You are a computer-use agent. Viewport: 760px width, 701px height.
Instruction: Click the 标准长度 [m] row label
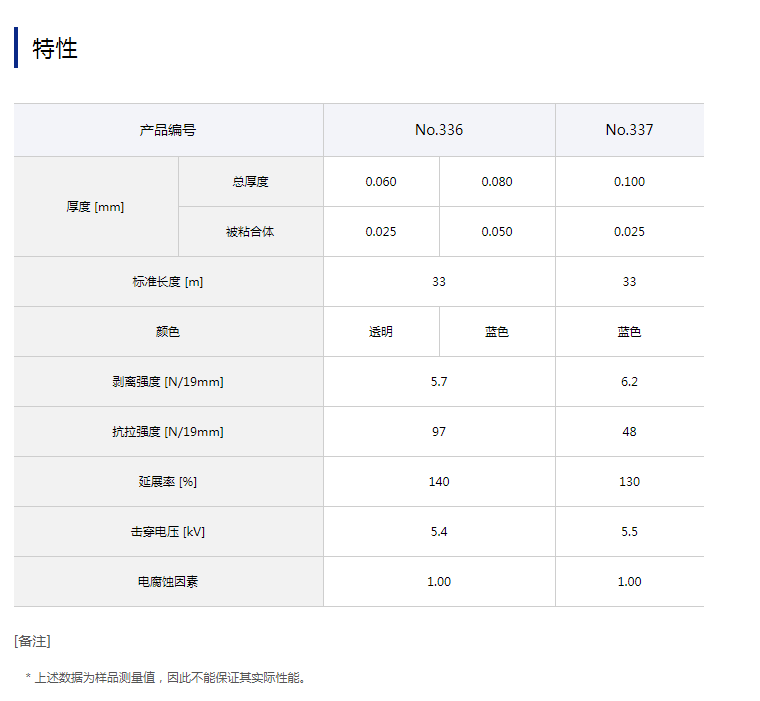click(x=168, y=282)
